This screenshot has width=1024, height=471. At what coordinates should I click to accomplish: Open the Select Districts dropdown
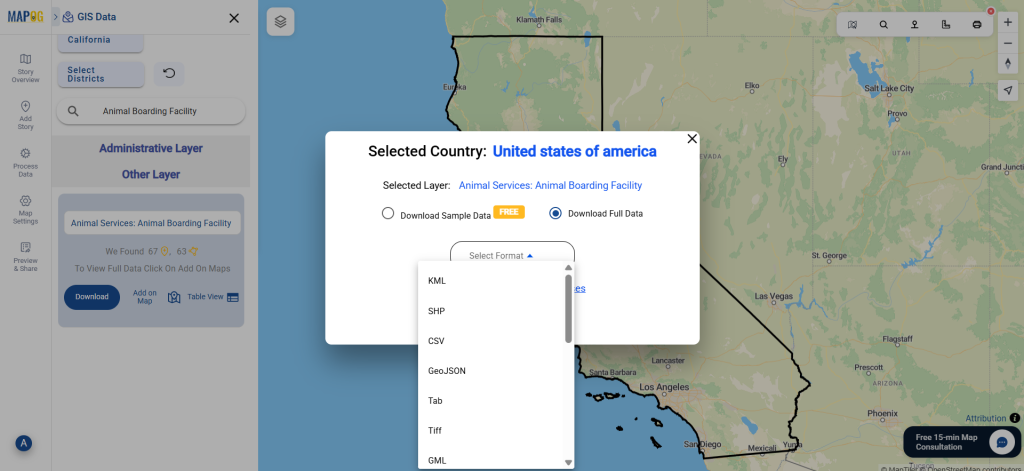click(100, 74)
